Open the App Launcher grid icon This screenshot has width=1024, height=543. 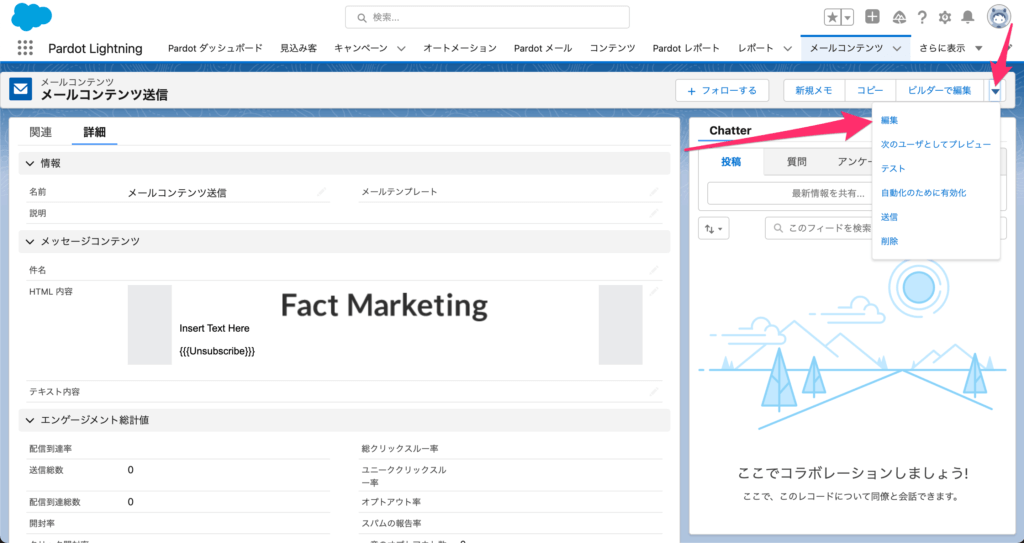tap(26, 48)
